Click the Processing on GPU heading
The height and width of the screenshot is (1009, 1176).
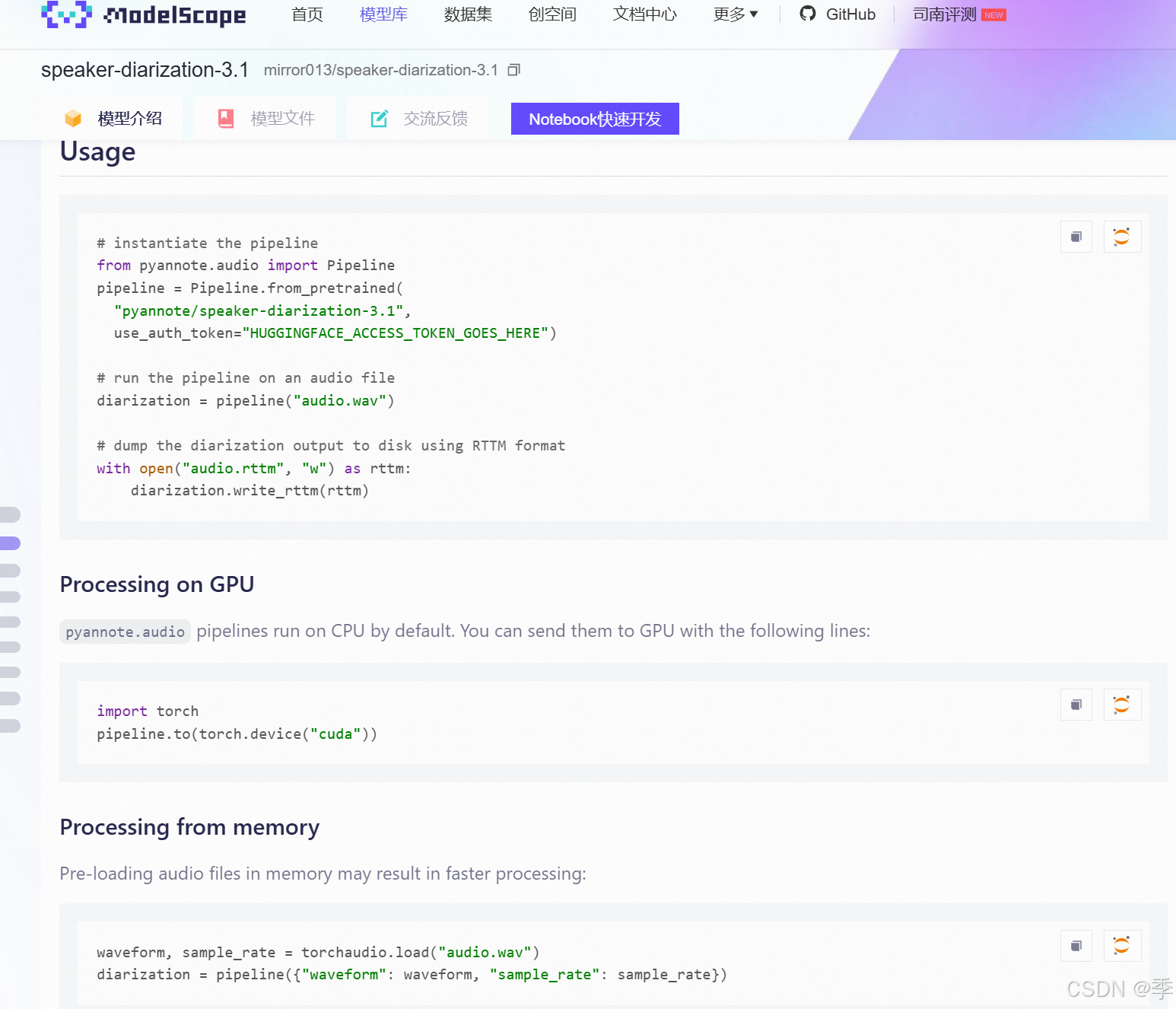pyautogui.click(x=157, y=584)
